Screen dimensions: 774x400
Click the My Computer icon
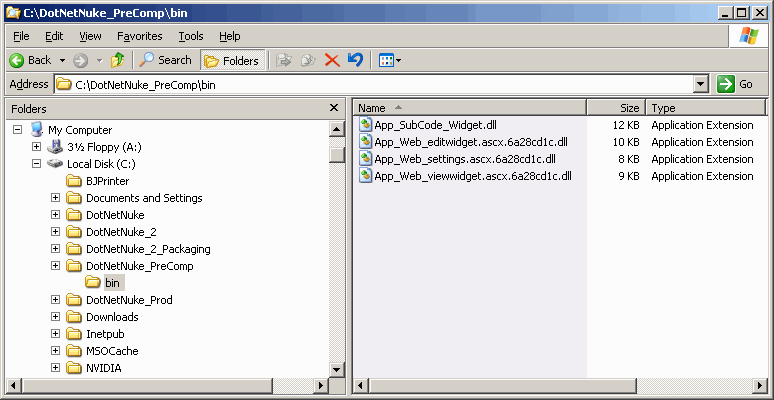click(36, 129)
